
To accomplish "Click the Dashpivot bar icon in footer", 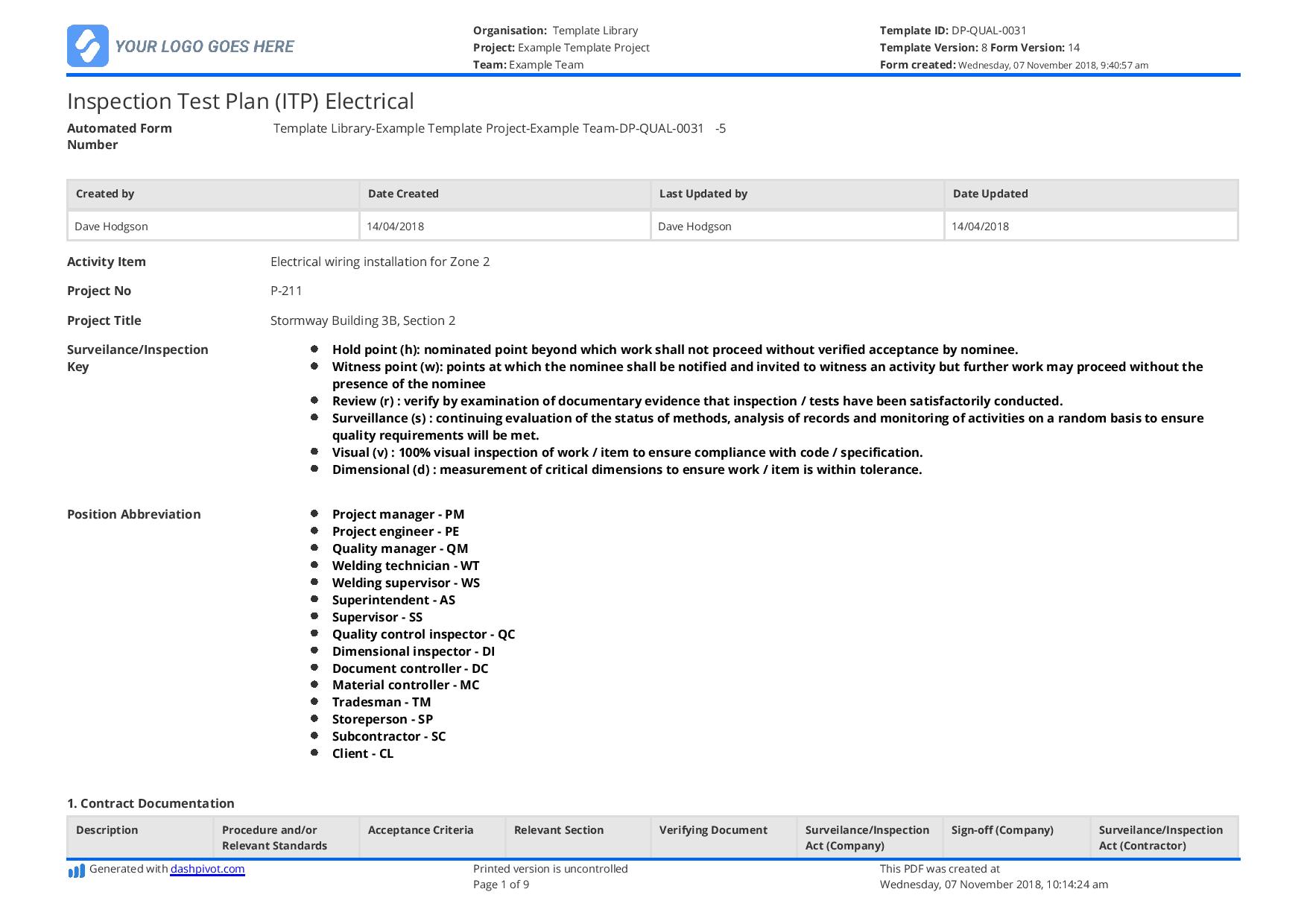I will point(76,870).
